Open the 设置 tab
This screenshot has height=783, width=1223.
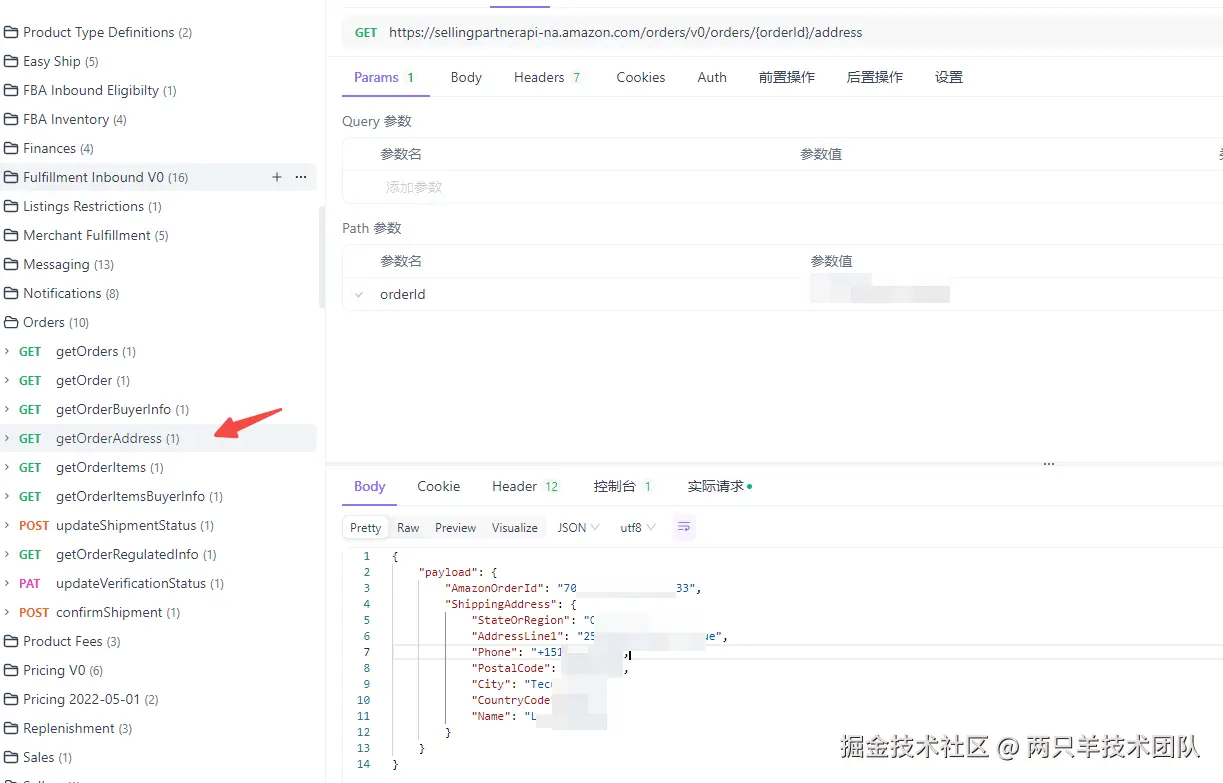[x=949, y=77]
